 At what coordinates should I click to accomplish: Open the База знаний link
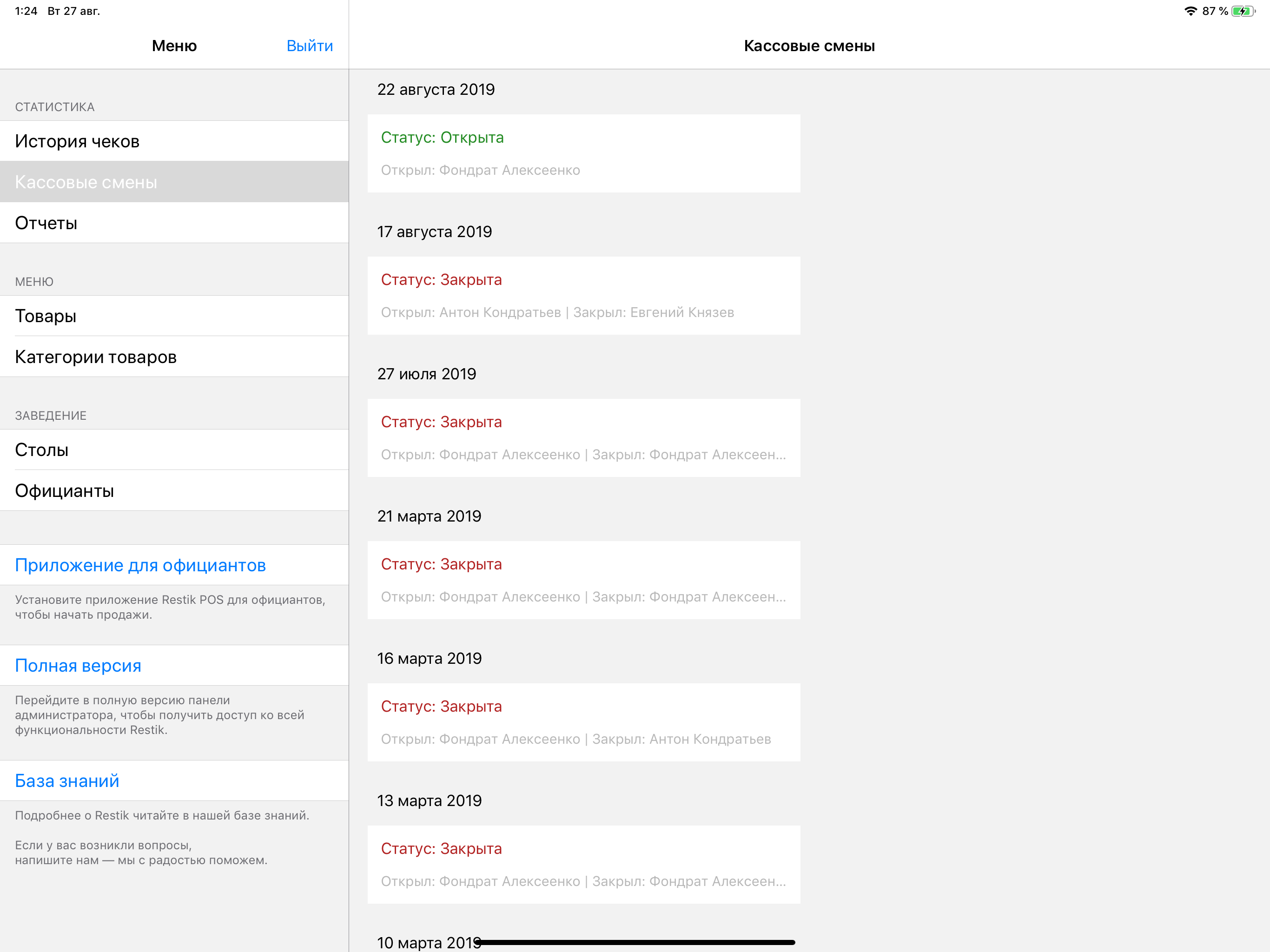click(67, 781)
